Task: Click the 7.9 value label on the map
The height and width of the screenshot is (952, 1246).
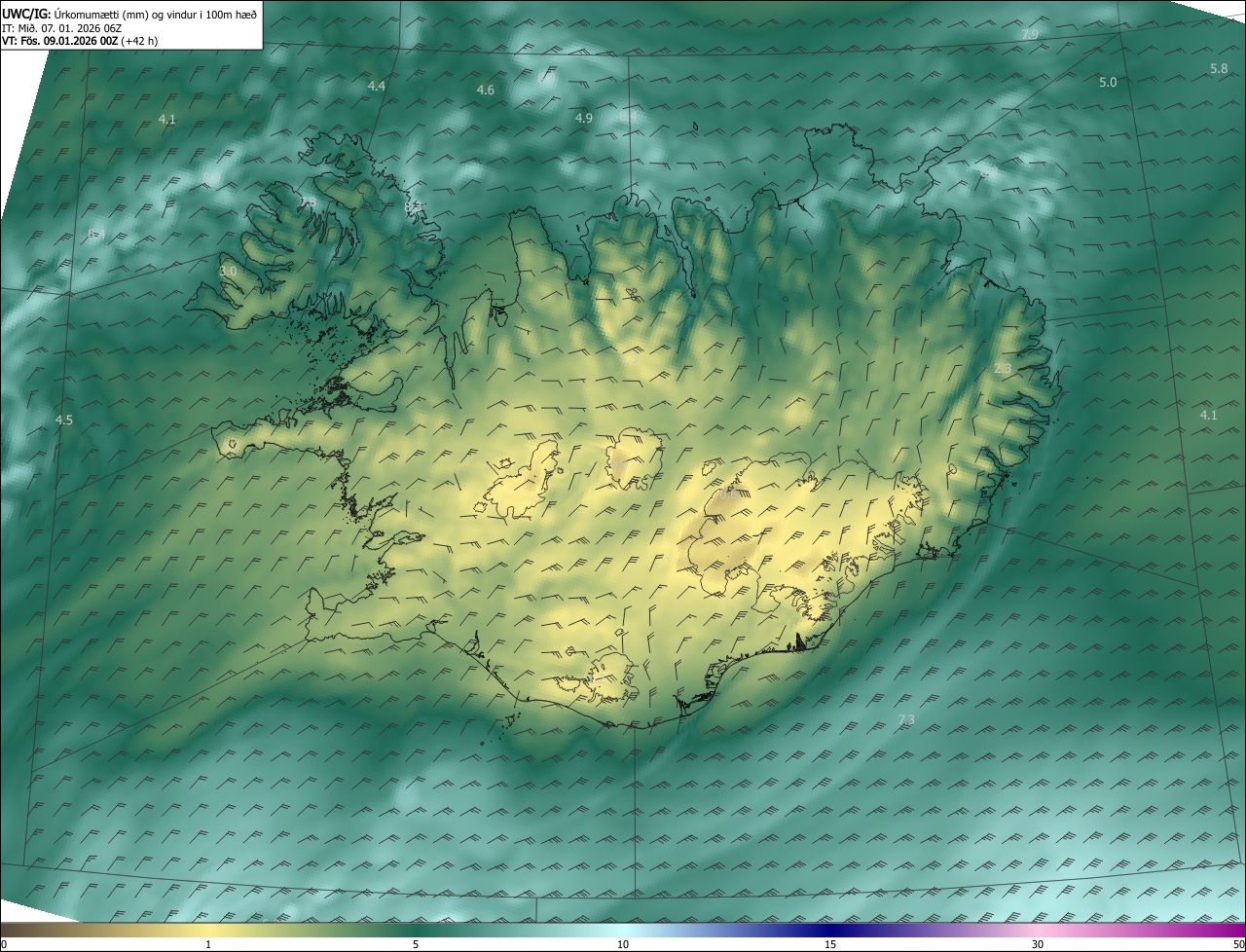Action: tap(1030, 35)
